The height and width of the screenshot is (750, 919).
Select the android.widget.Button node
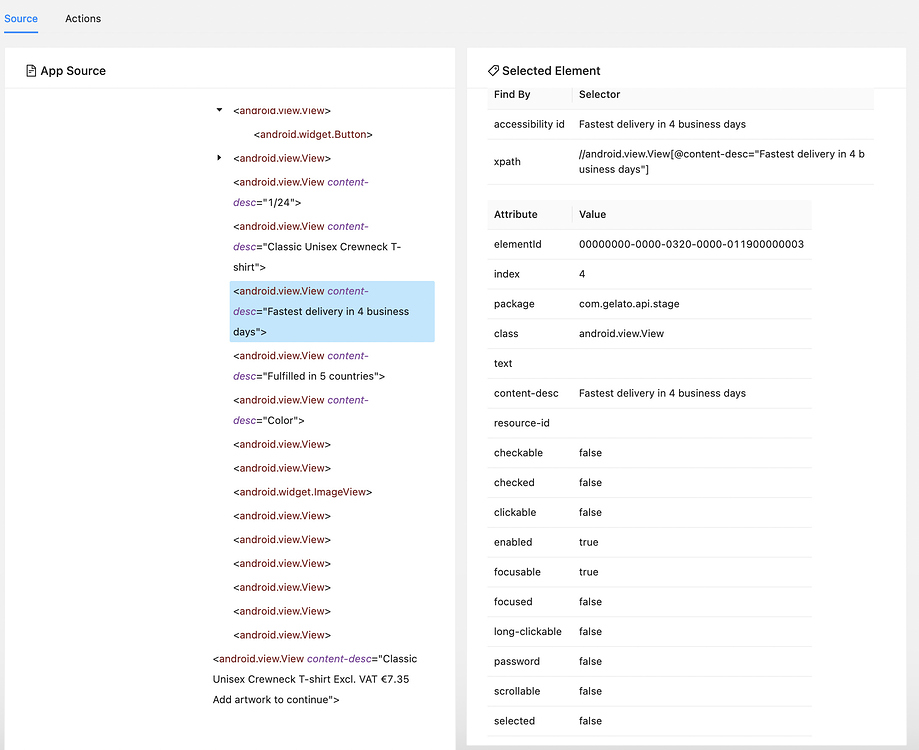tap(315, 134)
